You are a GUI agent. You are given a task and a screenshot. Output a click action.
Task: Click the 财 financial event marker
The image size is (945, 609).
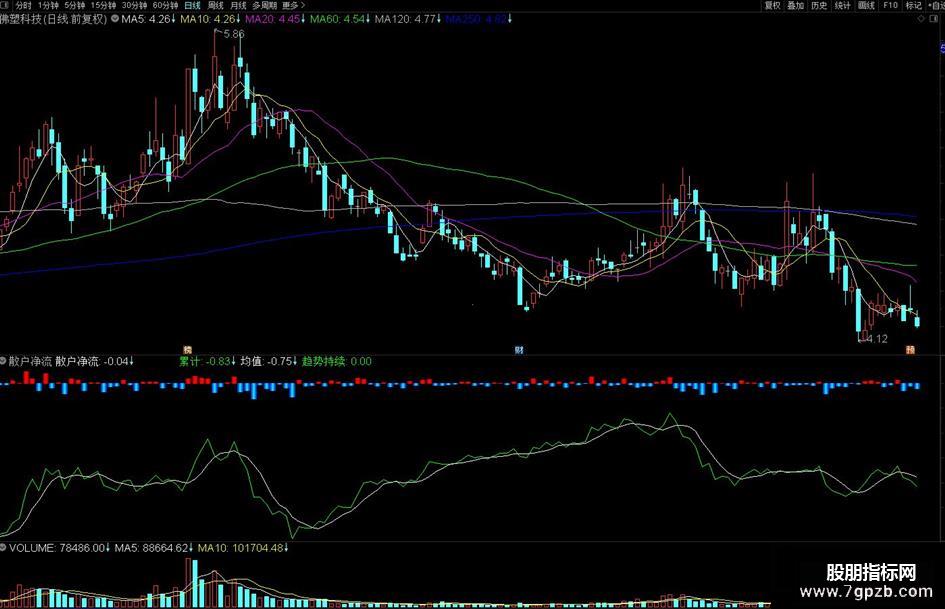point(519,350)
